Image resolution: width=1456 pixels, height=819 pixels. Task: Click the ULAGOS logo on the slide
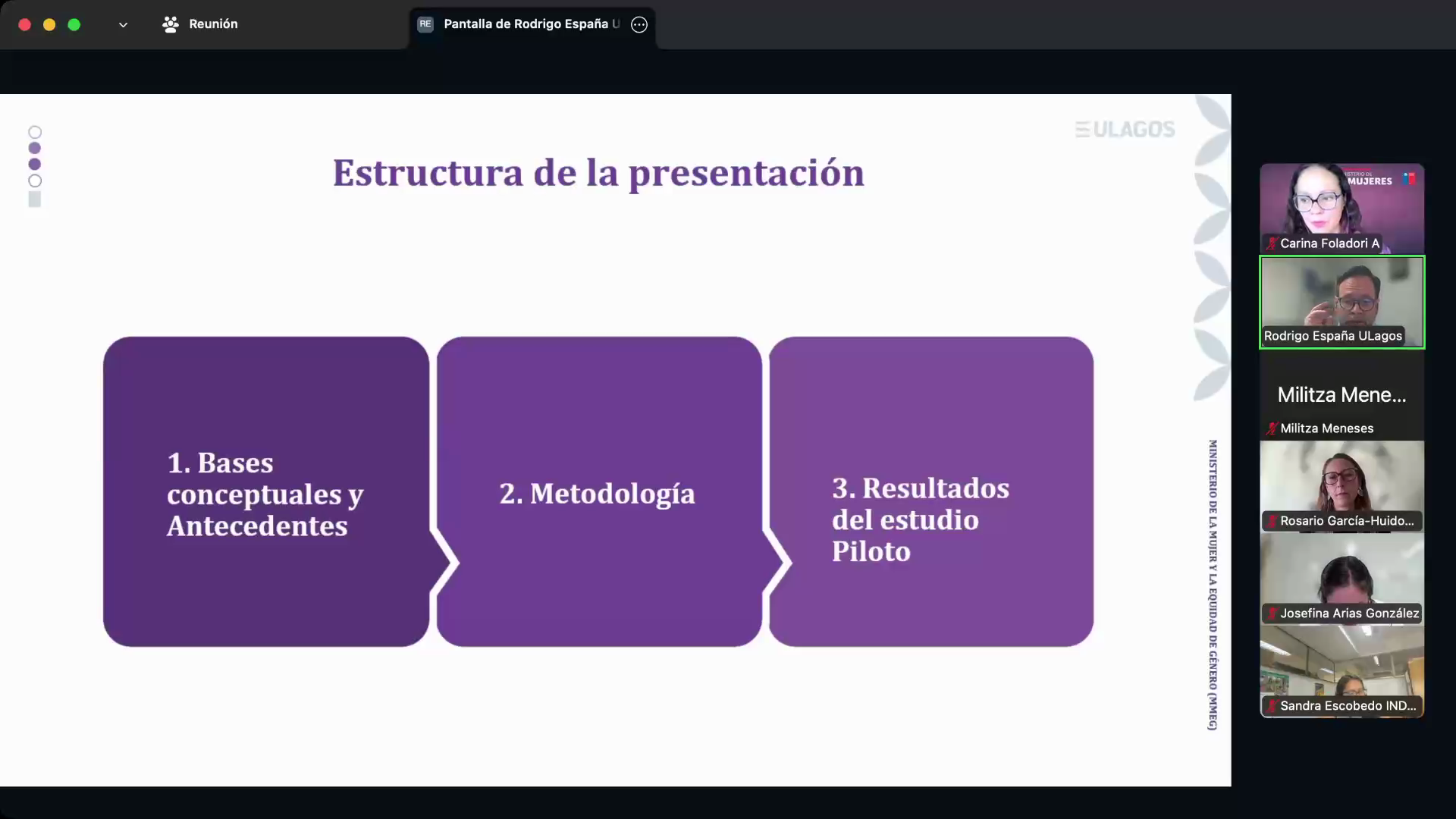1125,130
